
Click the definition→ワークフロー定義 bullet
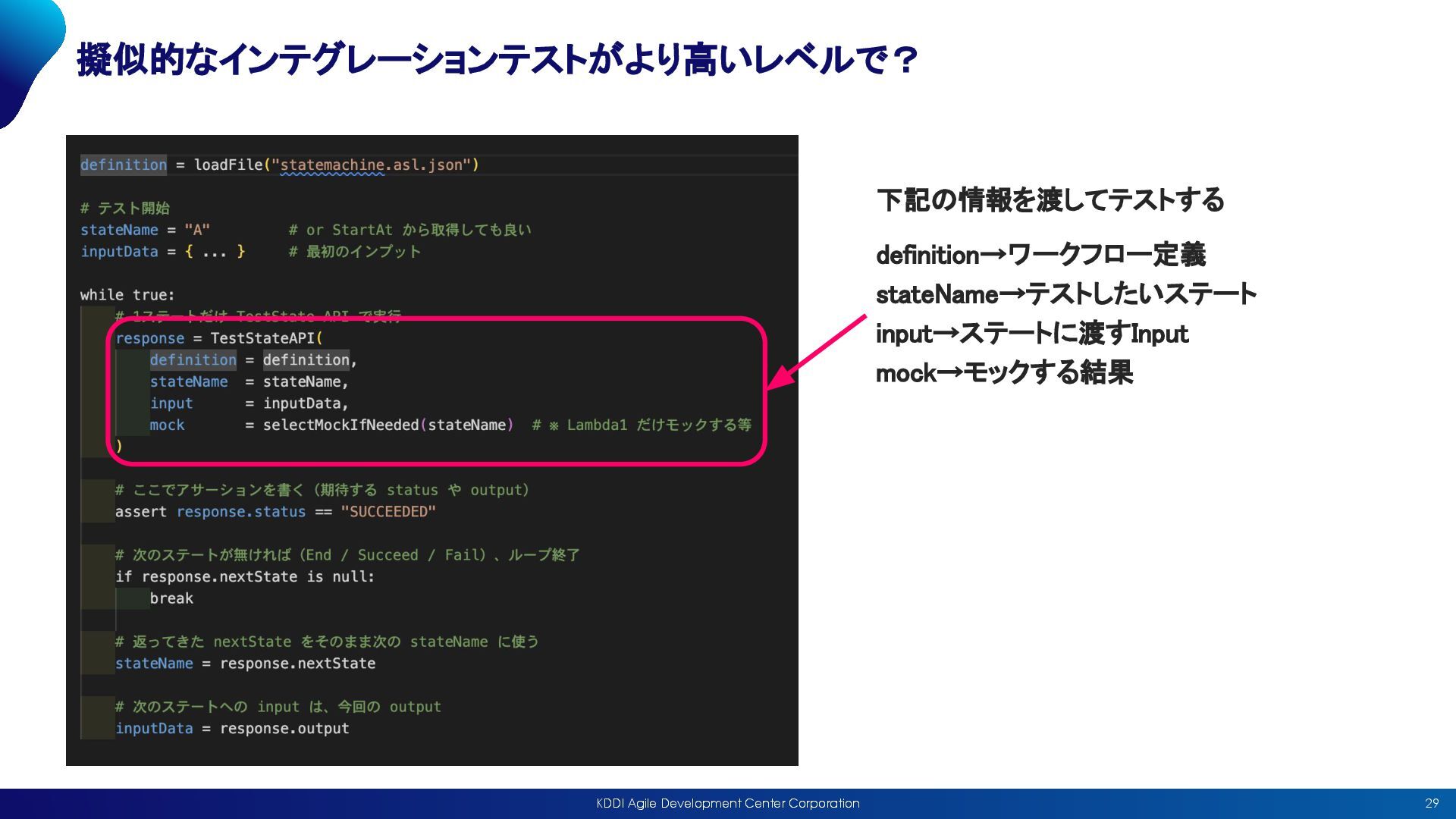pyautogui.click(x=1040, y=256)
